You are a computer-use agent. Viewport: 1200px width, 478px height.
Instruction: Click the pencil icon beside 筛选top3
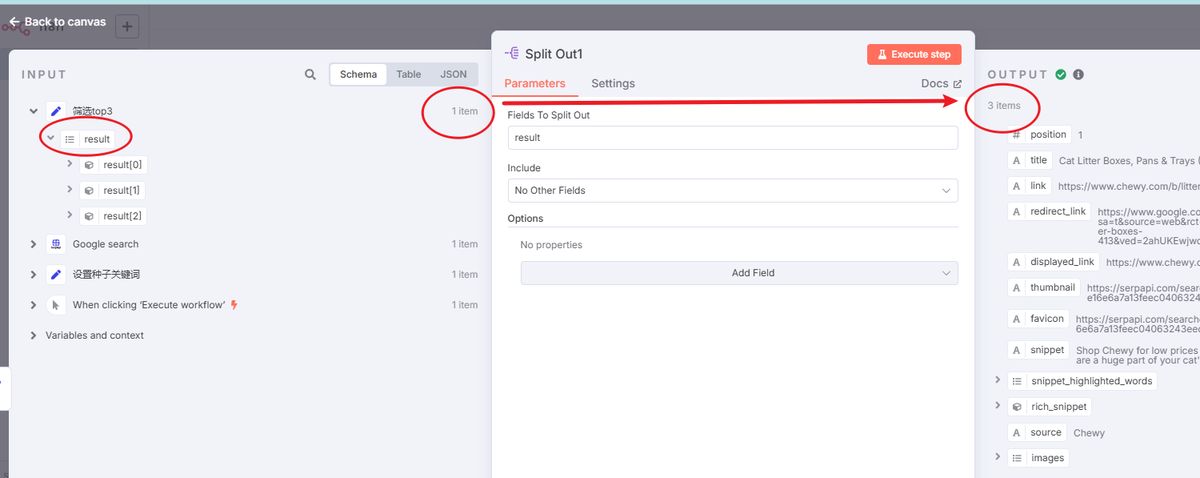(56, 111)
